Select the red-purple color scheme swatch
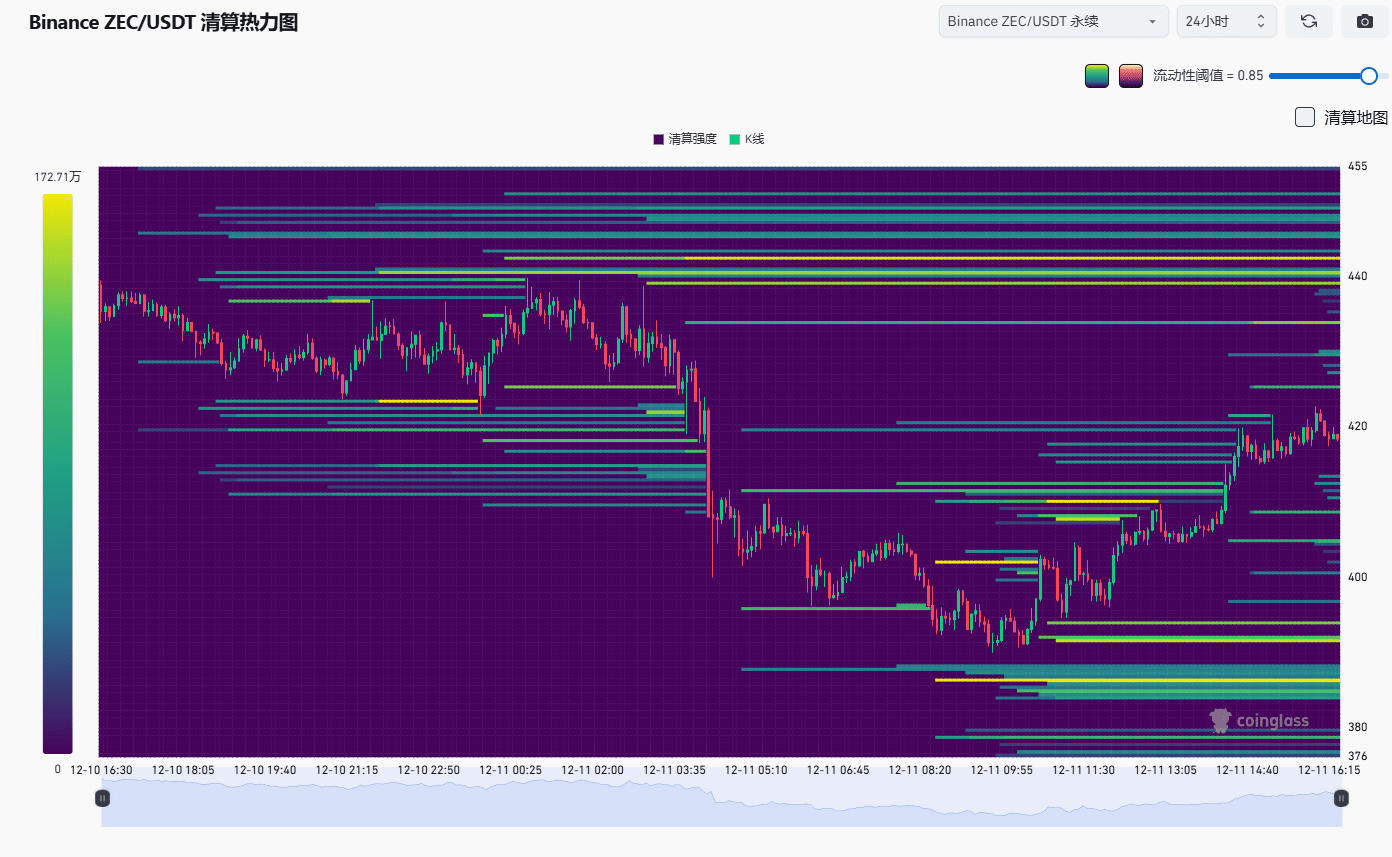Image resolution: width=1392 pixels, height=857 pixels. click(x=1131, y=76)
